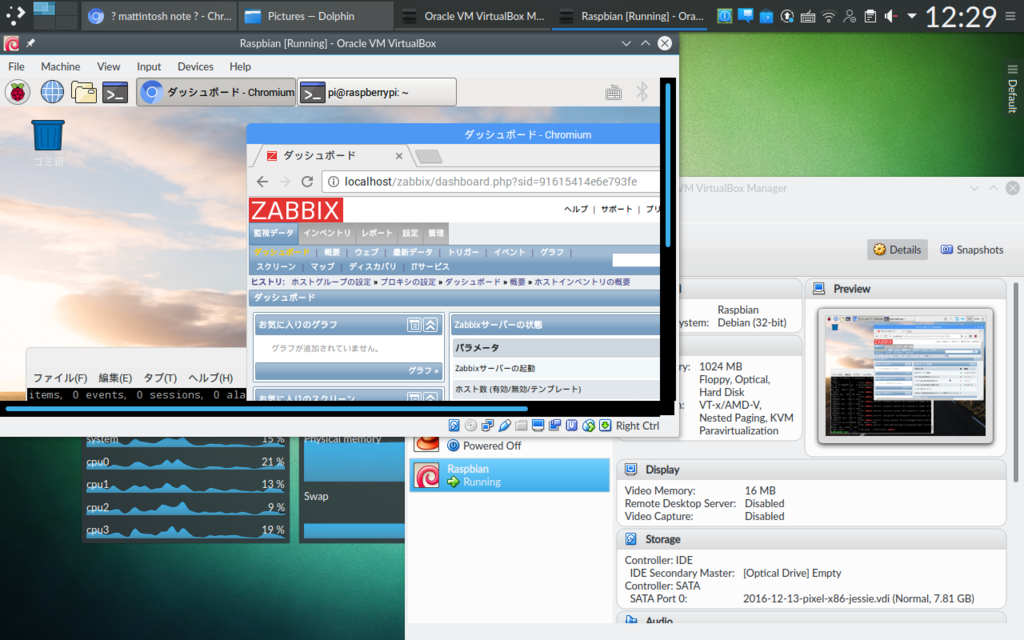Click Bluetooth icon in Raspbian panel
The width and height of the screenshot is (1024, 640).
coord(642,92)
